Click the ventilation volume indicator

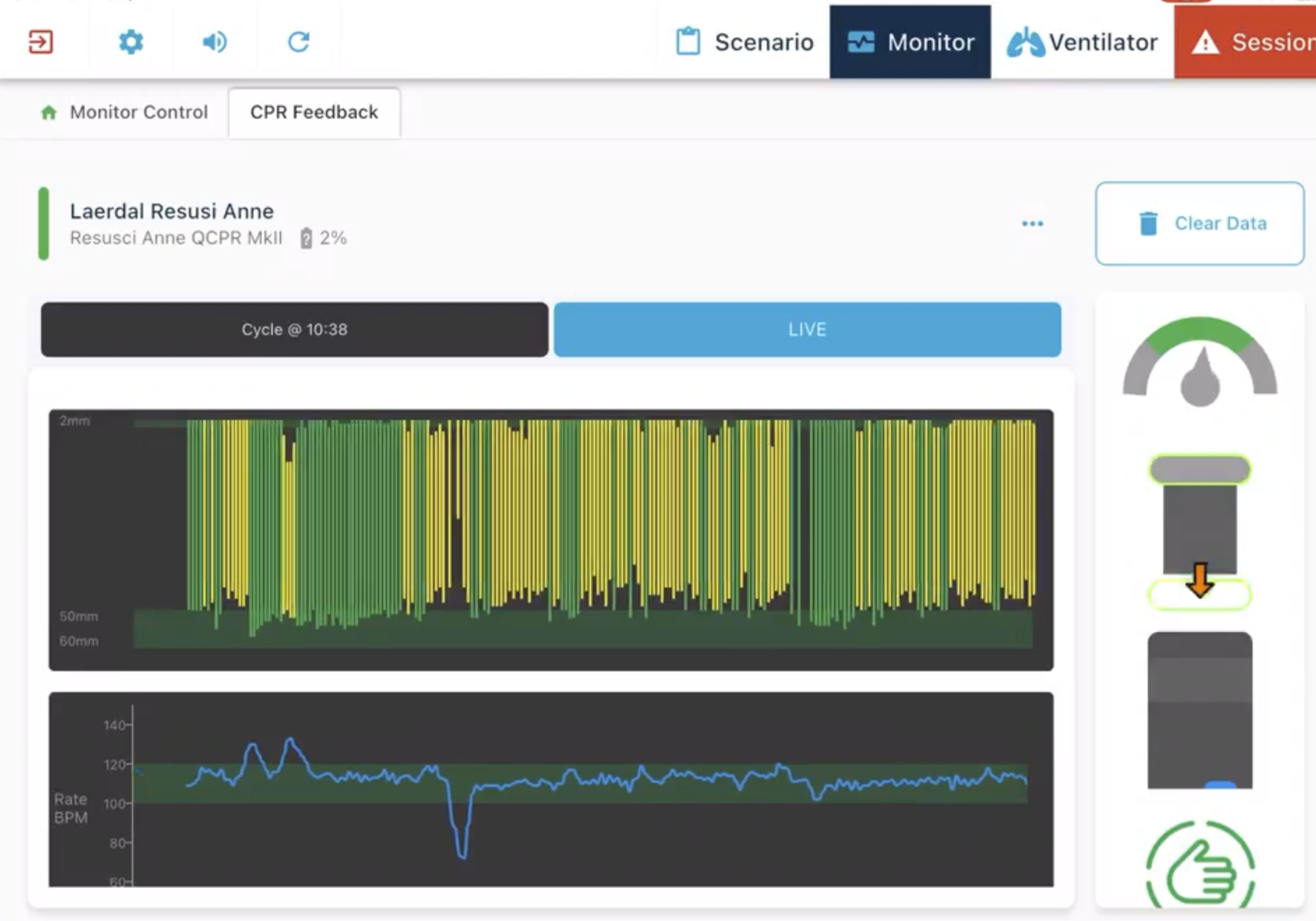click(1199, 710)
